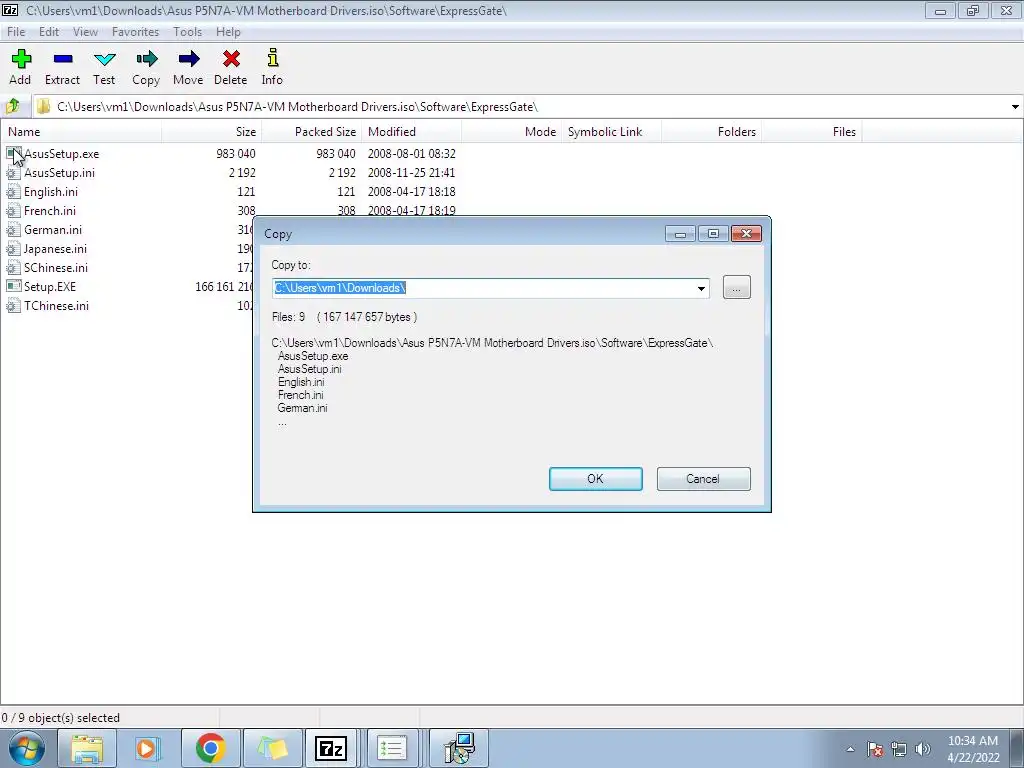Open Google Chrome from taskbar
This screenshot has width=1024, height=768.
click(x=210, y=748)
